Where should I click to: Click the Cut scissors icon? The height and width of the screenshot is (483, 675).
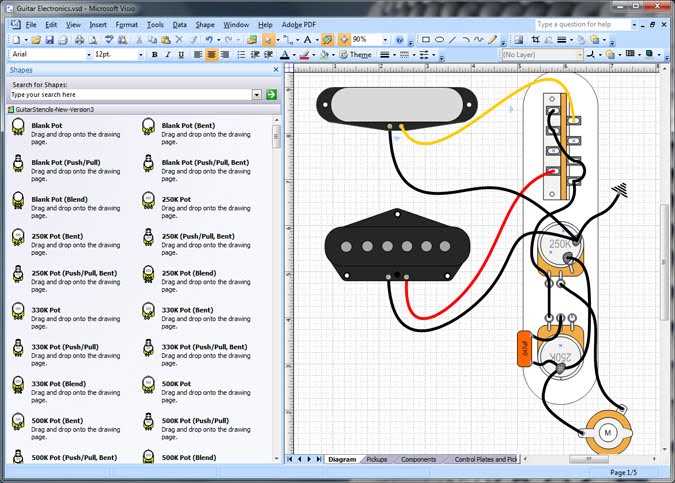tap(139, 40)
